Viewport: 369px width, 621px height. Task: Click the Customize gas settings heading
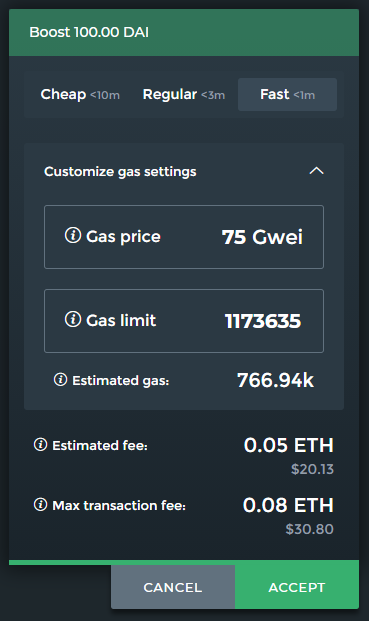(120, 171)
